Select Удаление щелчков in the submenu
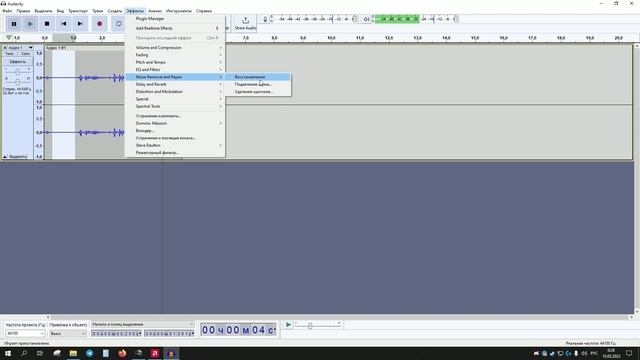Viewport: 640px width, 360px height. click(258, 91)
